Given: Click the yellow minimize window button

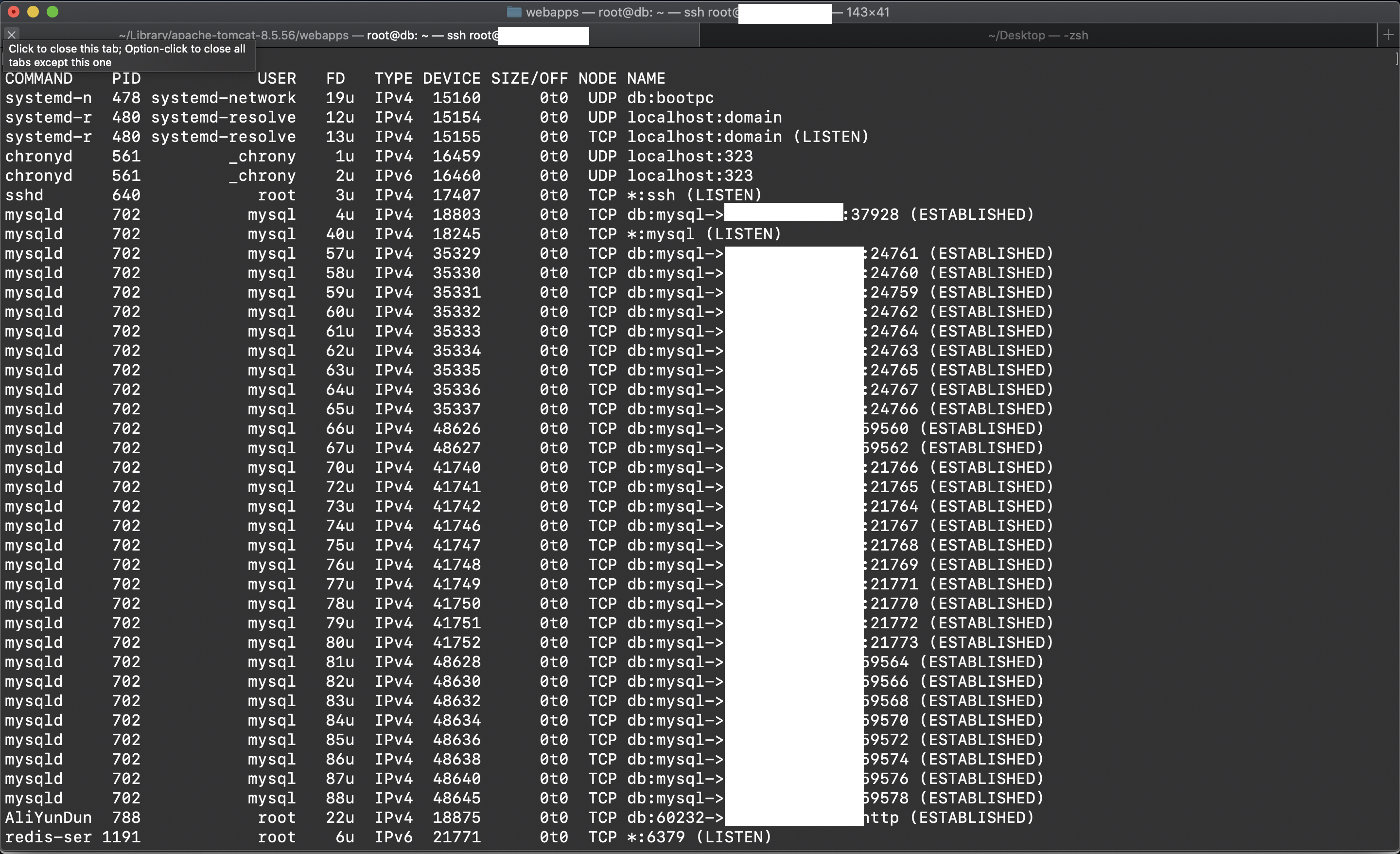Looking at the screenshot, I should pyautogui.click(x=33, y=11).
